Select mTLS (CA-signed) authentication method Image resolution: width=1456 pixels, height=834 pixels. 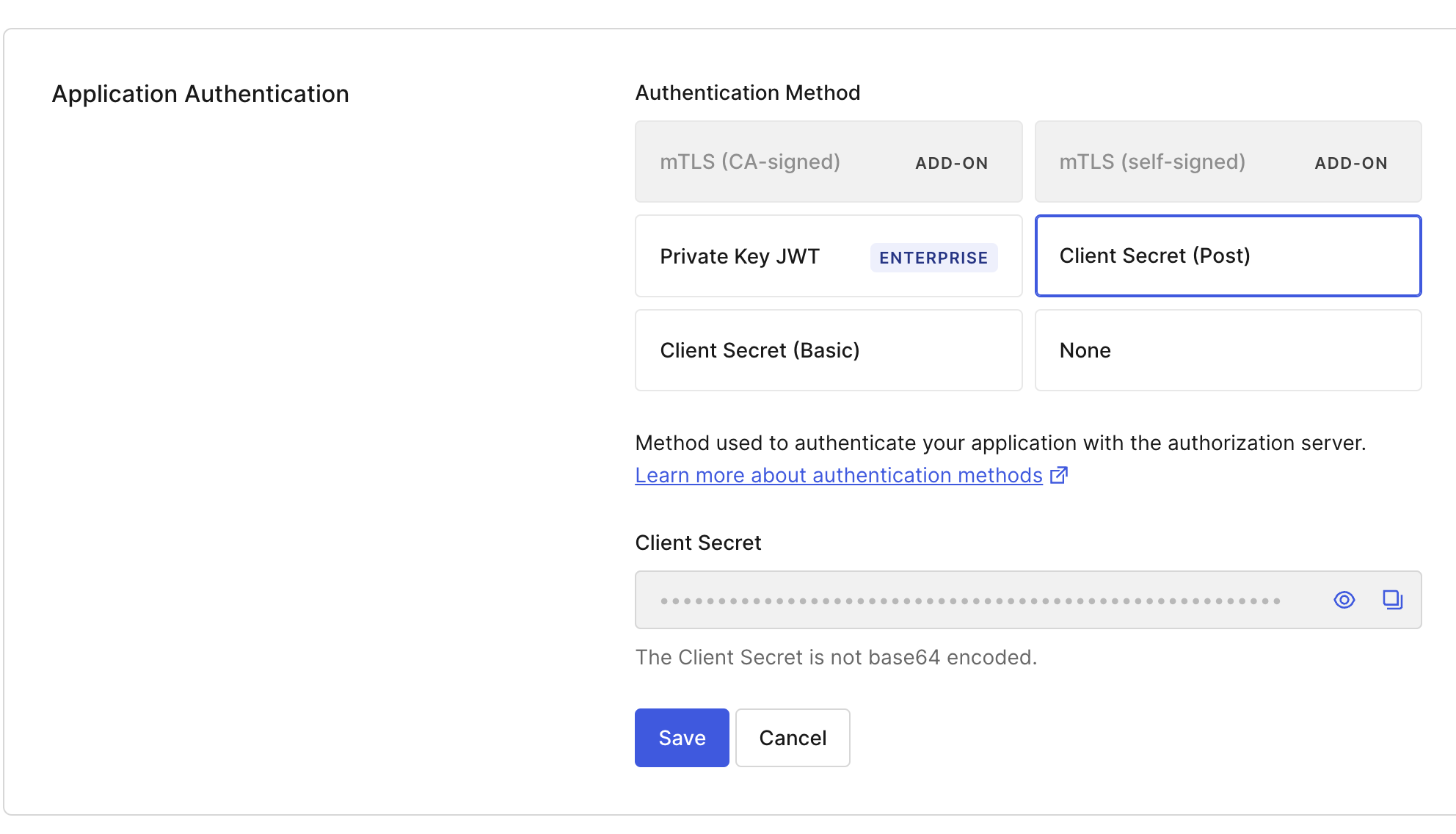point(829,162)
